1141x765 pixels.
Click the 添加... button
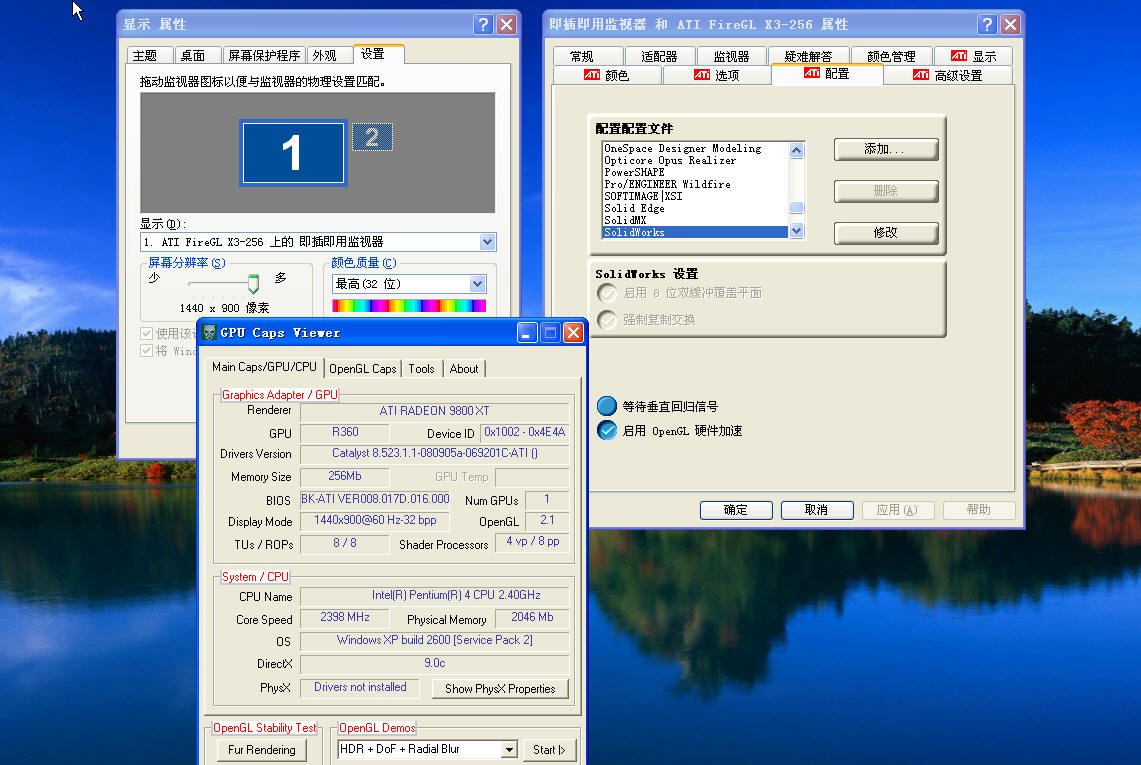coord(886,149)
